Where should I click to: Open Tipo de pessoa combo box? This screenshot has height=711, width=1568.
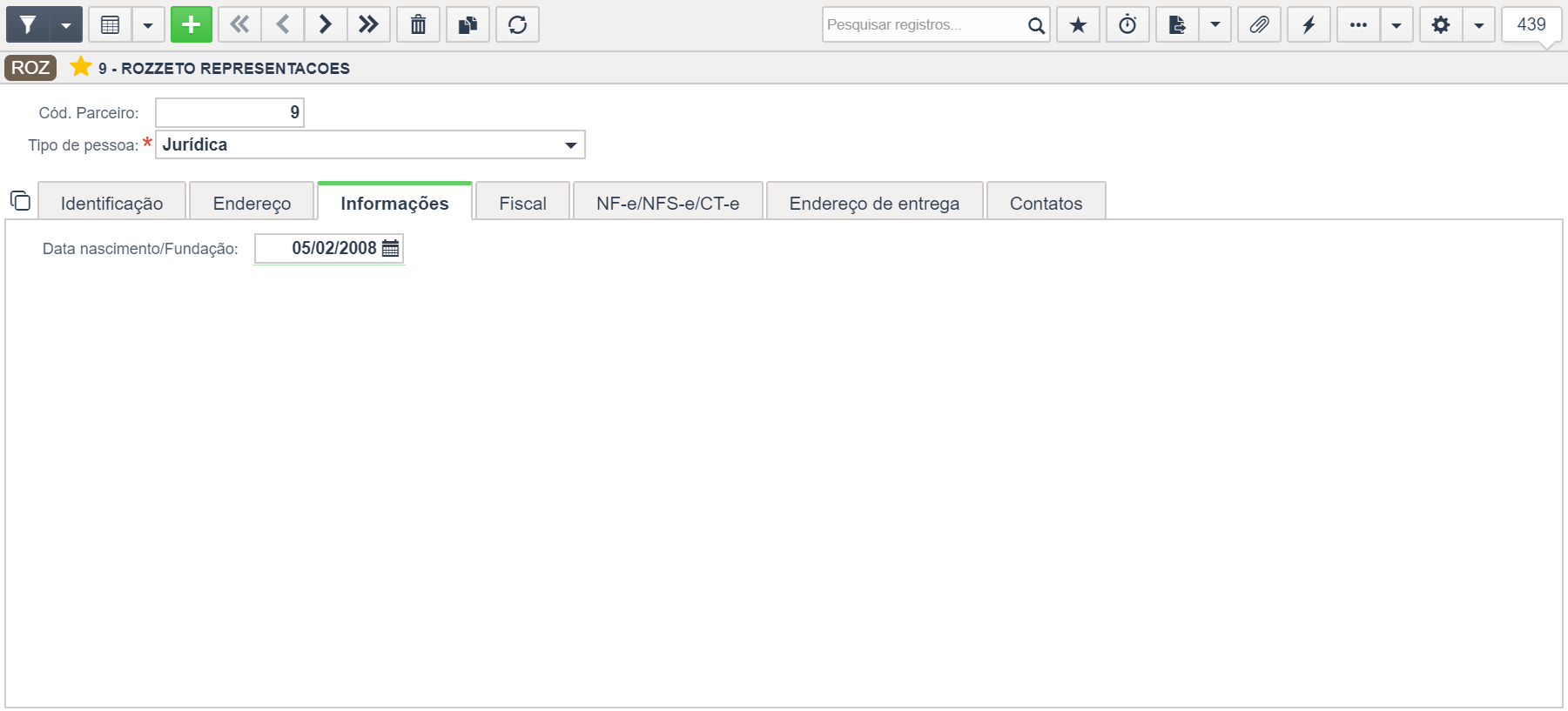pyautogui.click(x=370, y=144)
